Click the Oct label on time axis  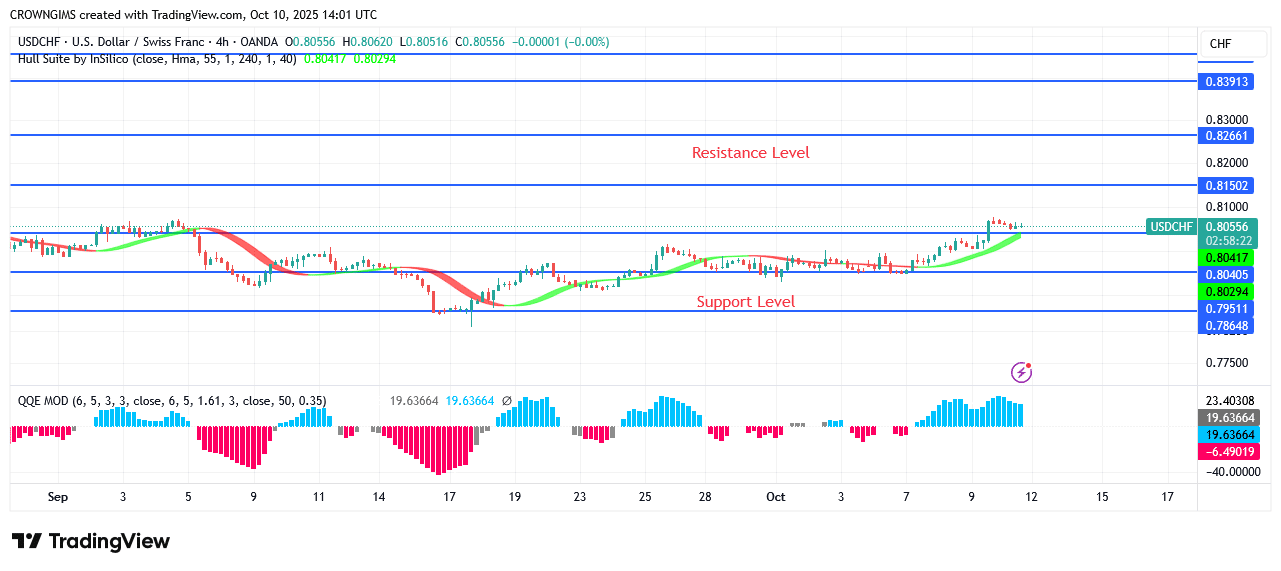775,497
